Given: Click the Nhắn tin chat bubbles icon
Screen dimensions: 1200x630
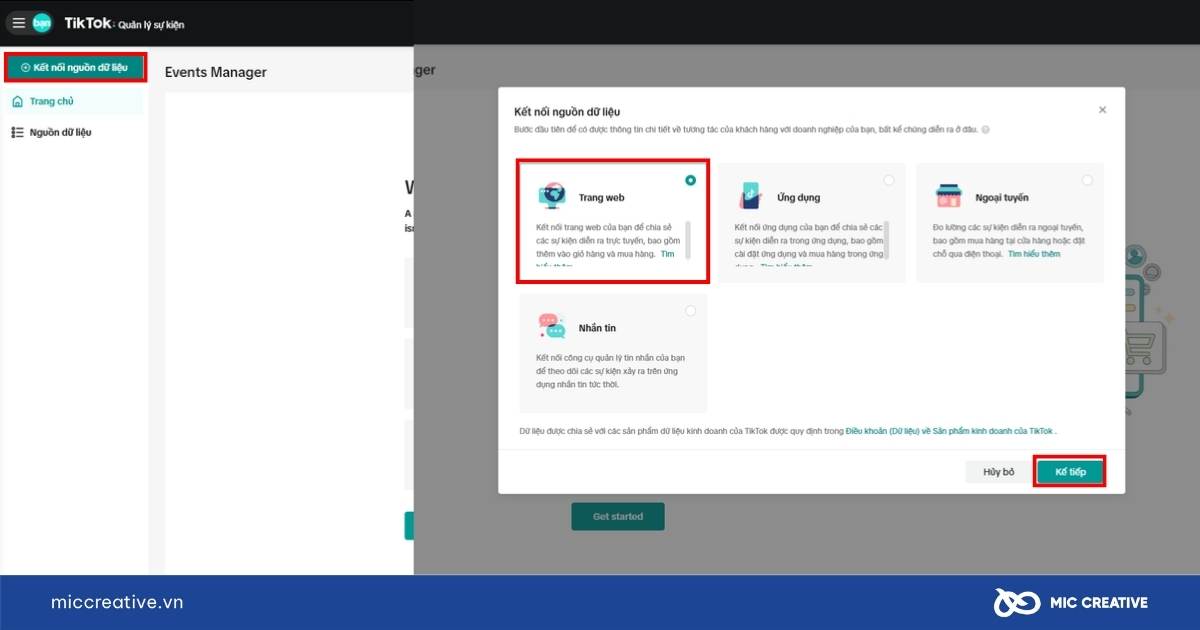Looking at the screenshot, I should click(x=552, y=326).
